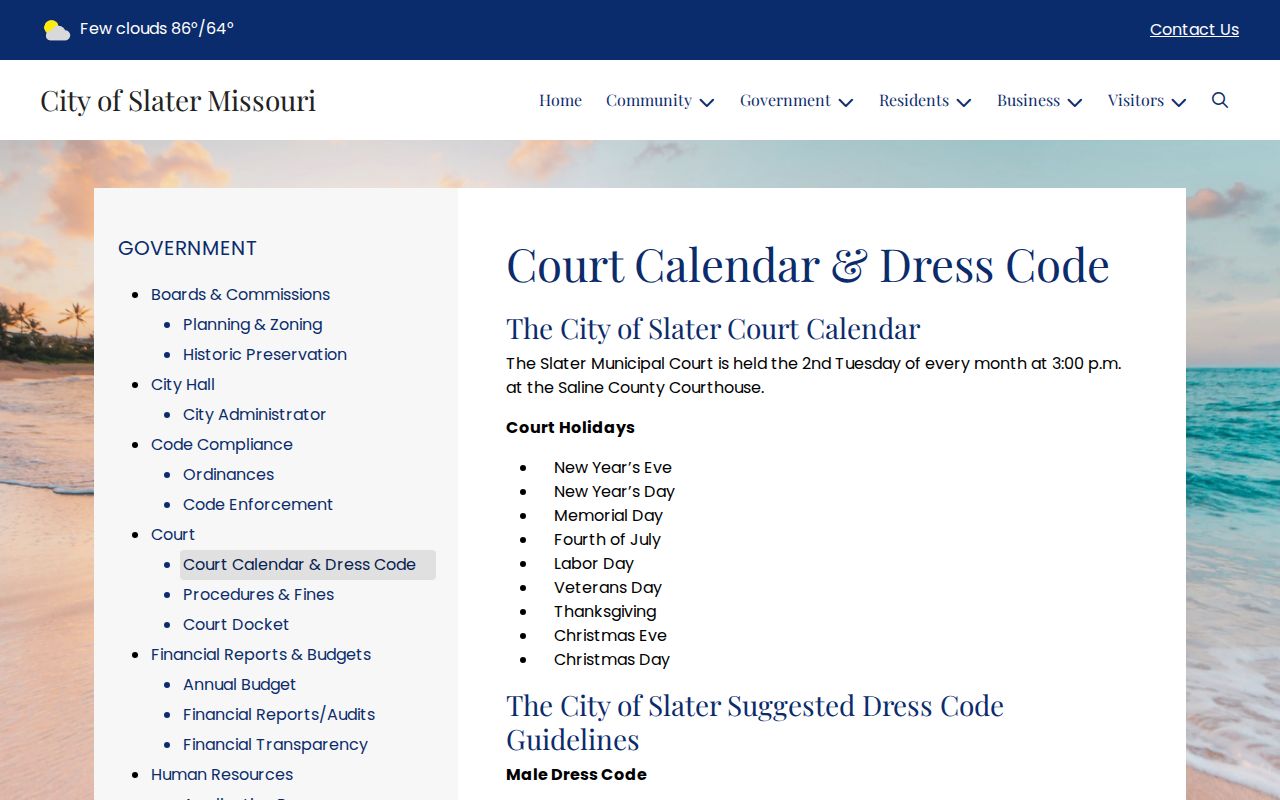This screenshot has height=800, width=1280.
Task: Open Code Compliance in sidebar
Action: coord(222,444)
